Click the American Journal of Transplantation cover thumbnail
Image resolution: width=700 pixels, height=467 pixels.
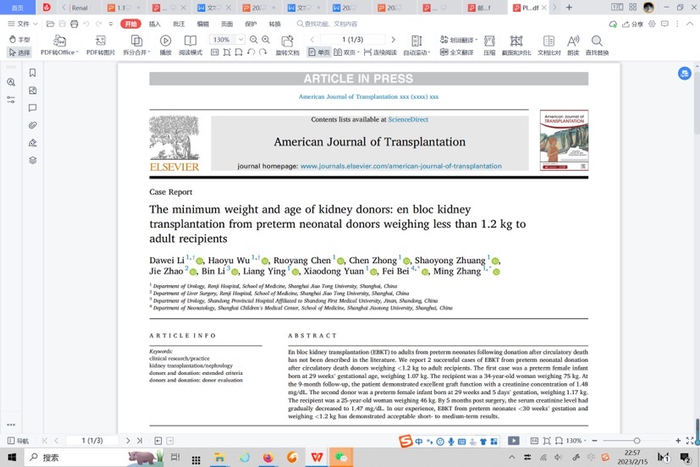pyautogui.click(x=564, y=140)
